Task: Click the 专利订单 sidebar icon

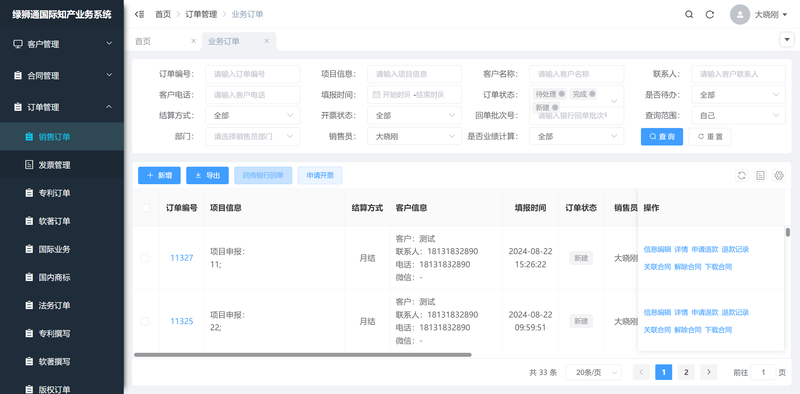Action: (x=29, y=193)
